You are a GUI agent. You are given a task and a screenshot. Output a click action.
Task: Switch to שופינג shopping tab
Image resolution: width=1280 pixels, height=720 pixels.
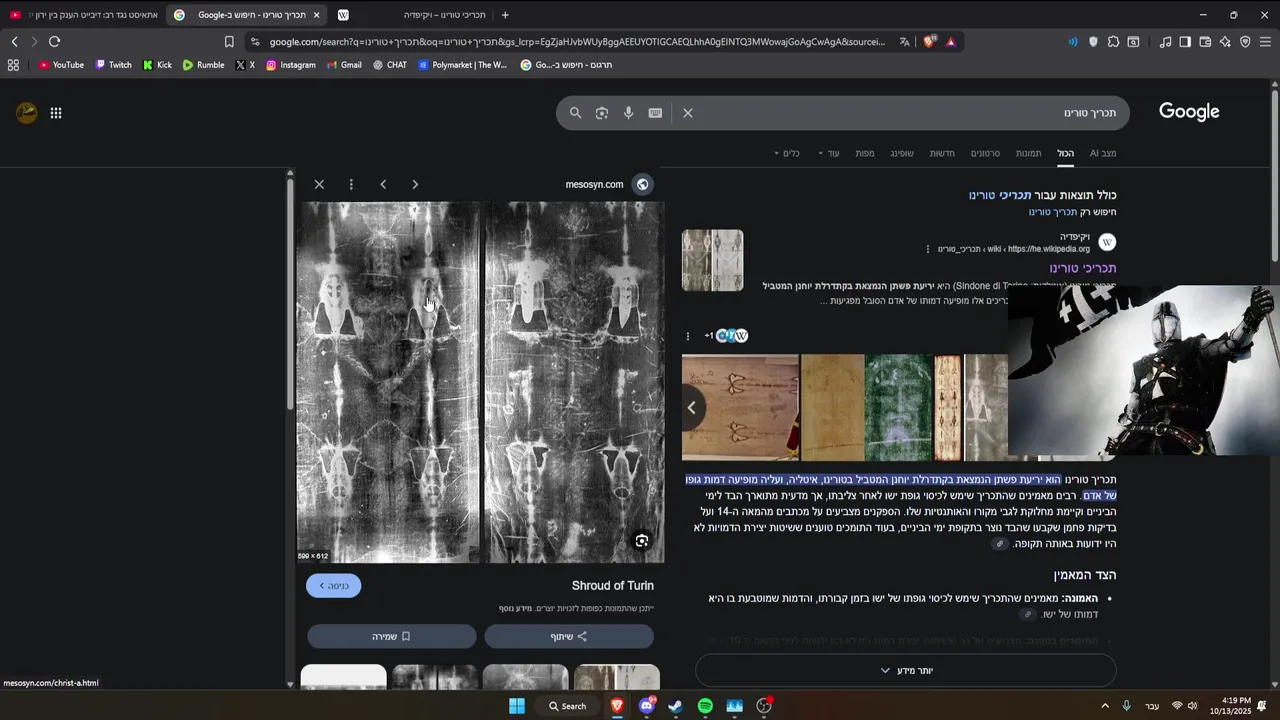point(902,153)
